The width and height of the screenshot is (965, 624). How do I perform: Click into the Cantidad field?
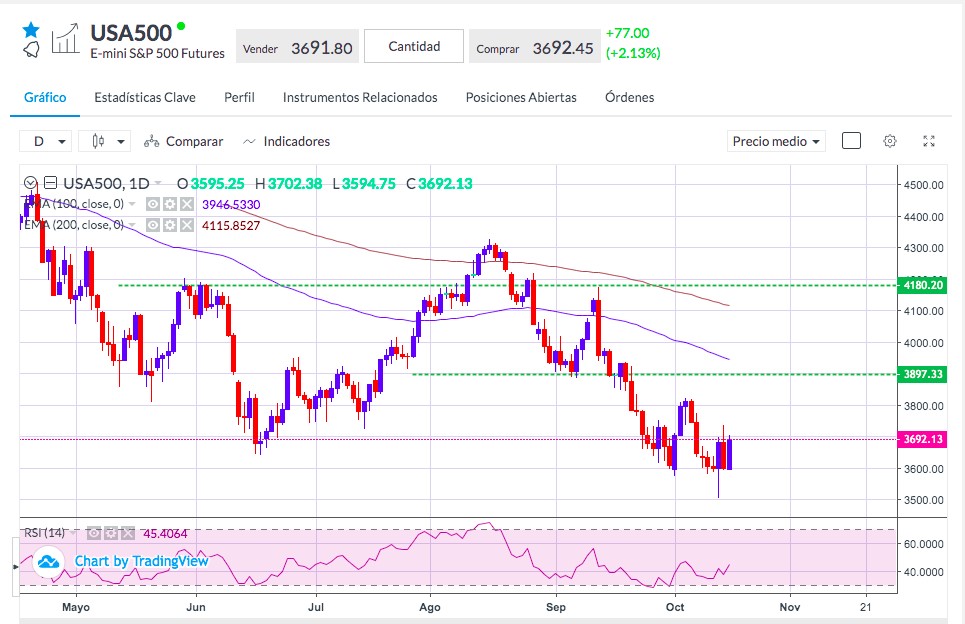[x=414, y=46]
